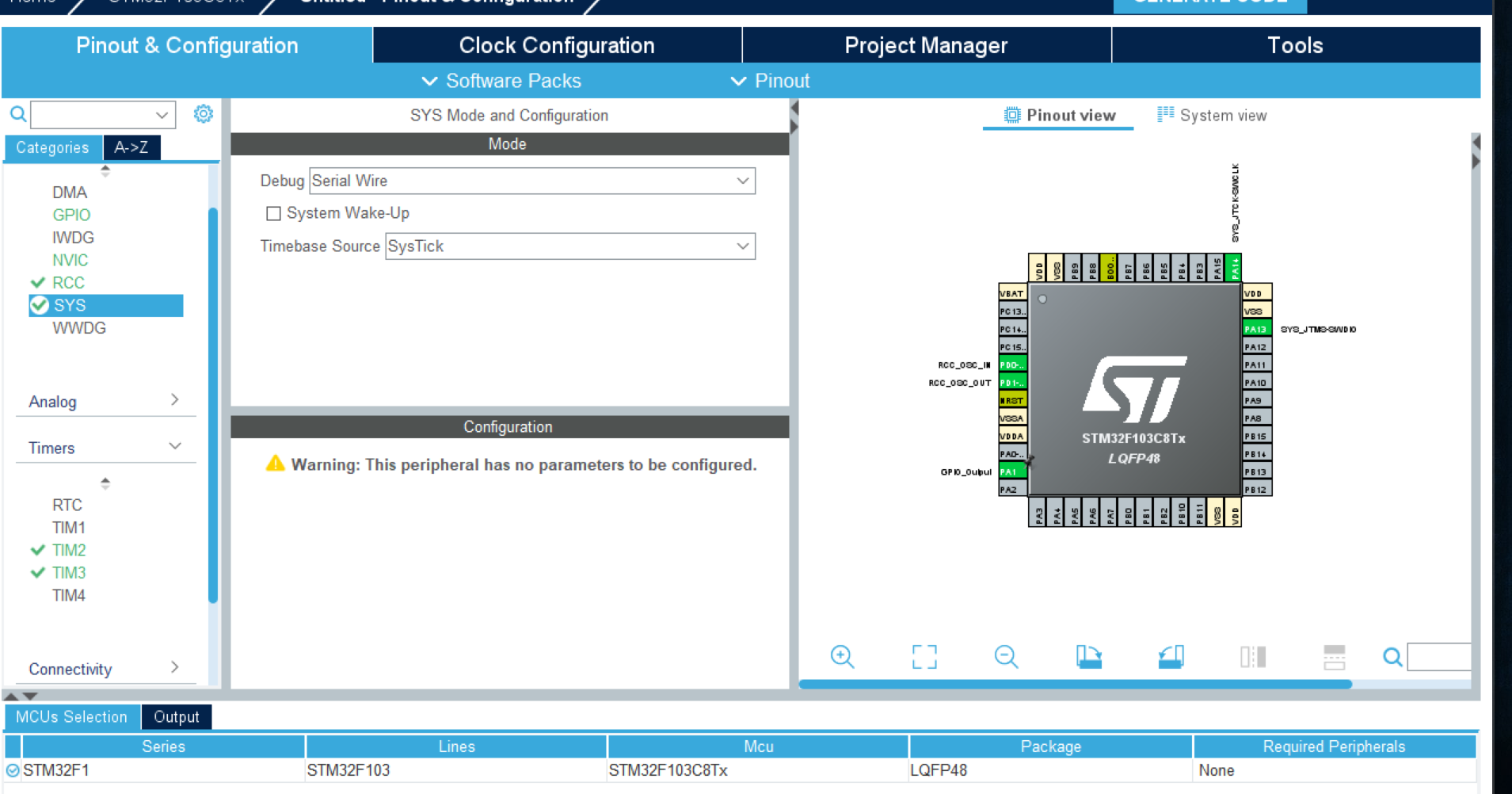Switch to the Clock Configuration tab
1512x794 pixels.
(557, 45)
